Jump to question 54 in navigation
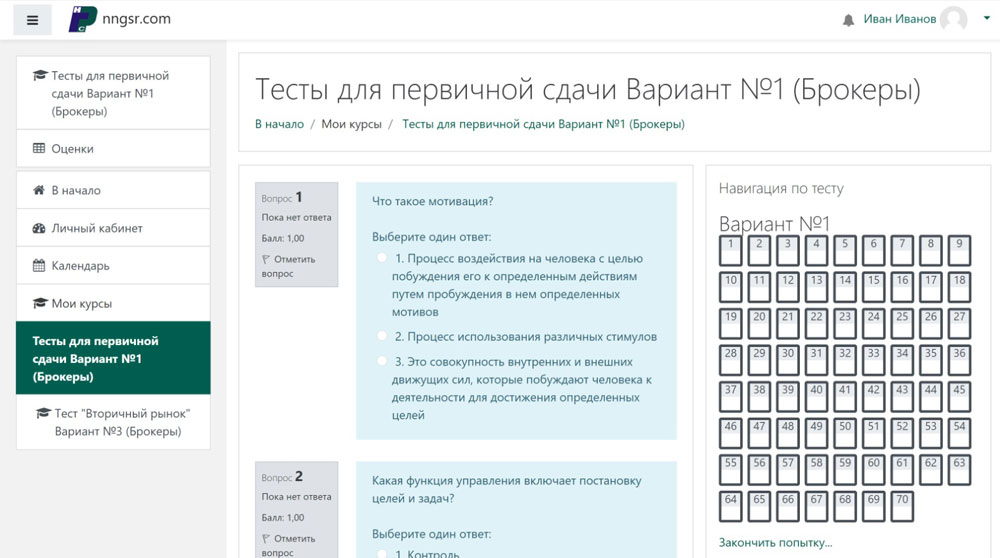 click(959, 434)
